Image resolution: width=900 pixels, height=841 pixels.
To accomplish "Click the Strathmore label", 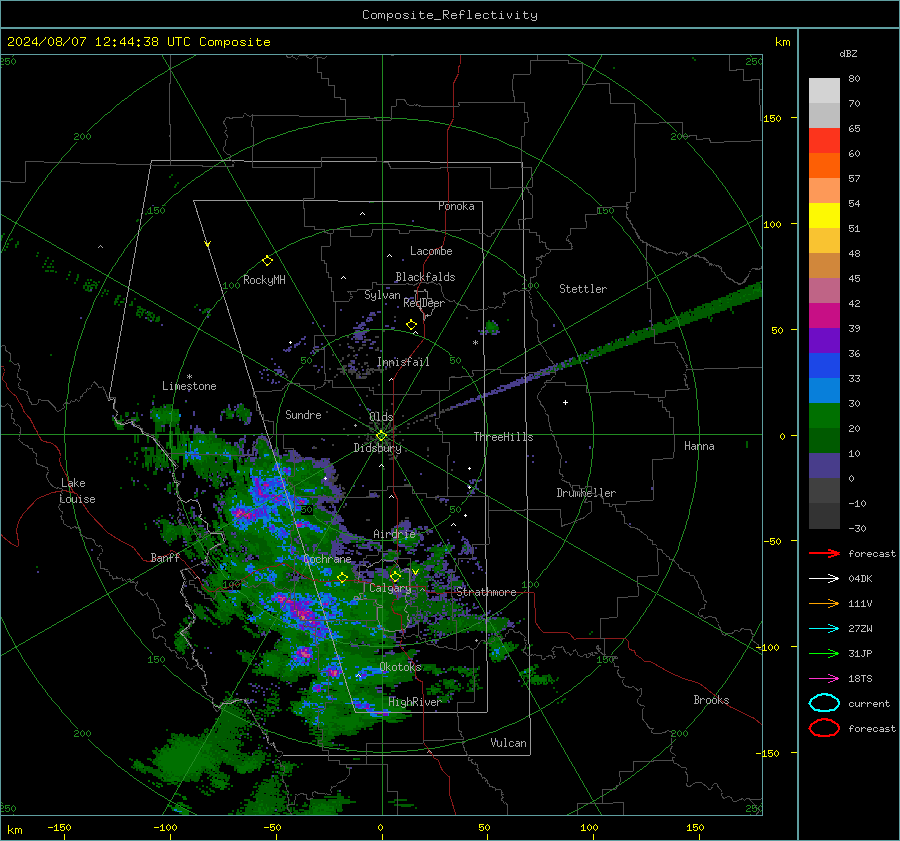I will (486, 592).
